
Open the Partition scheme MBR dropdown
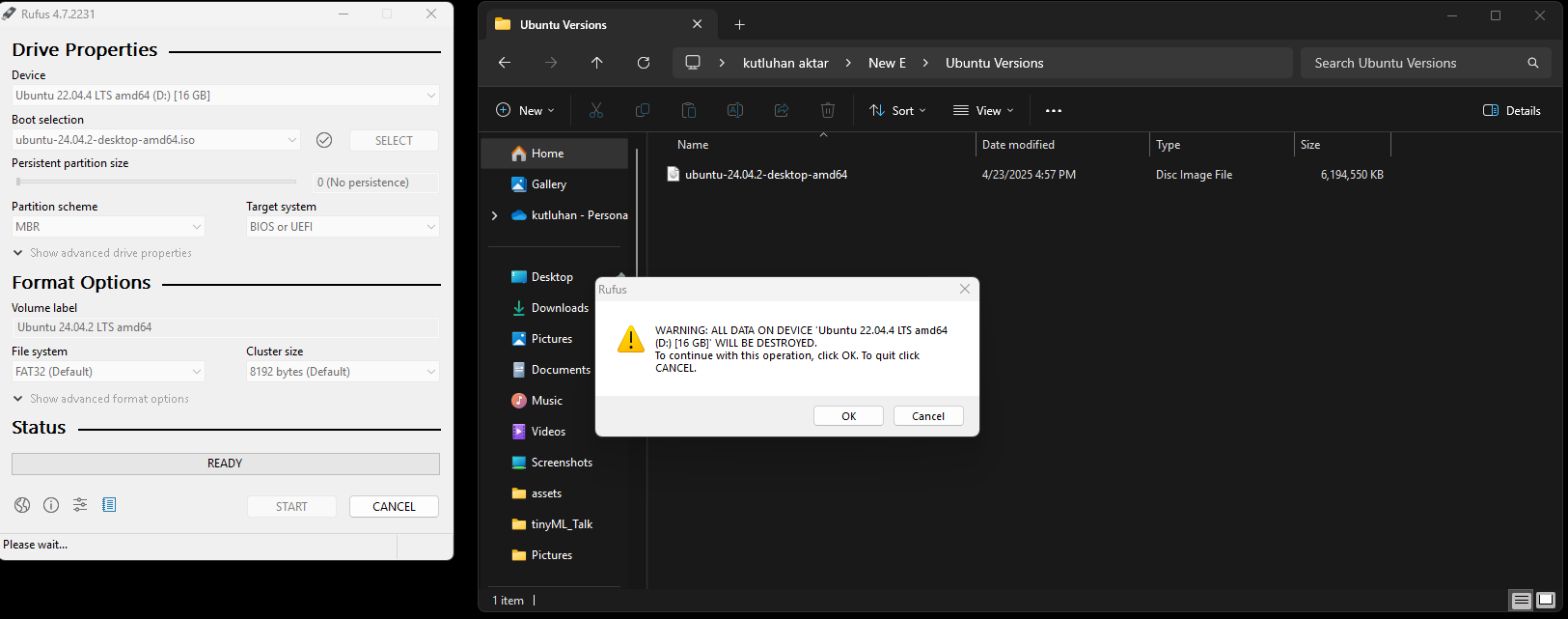coord(108,227)
